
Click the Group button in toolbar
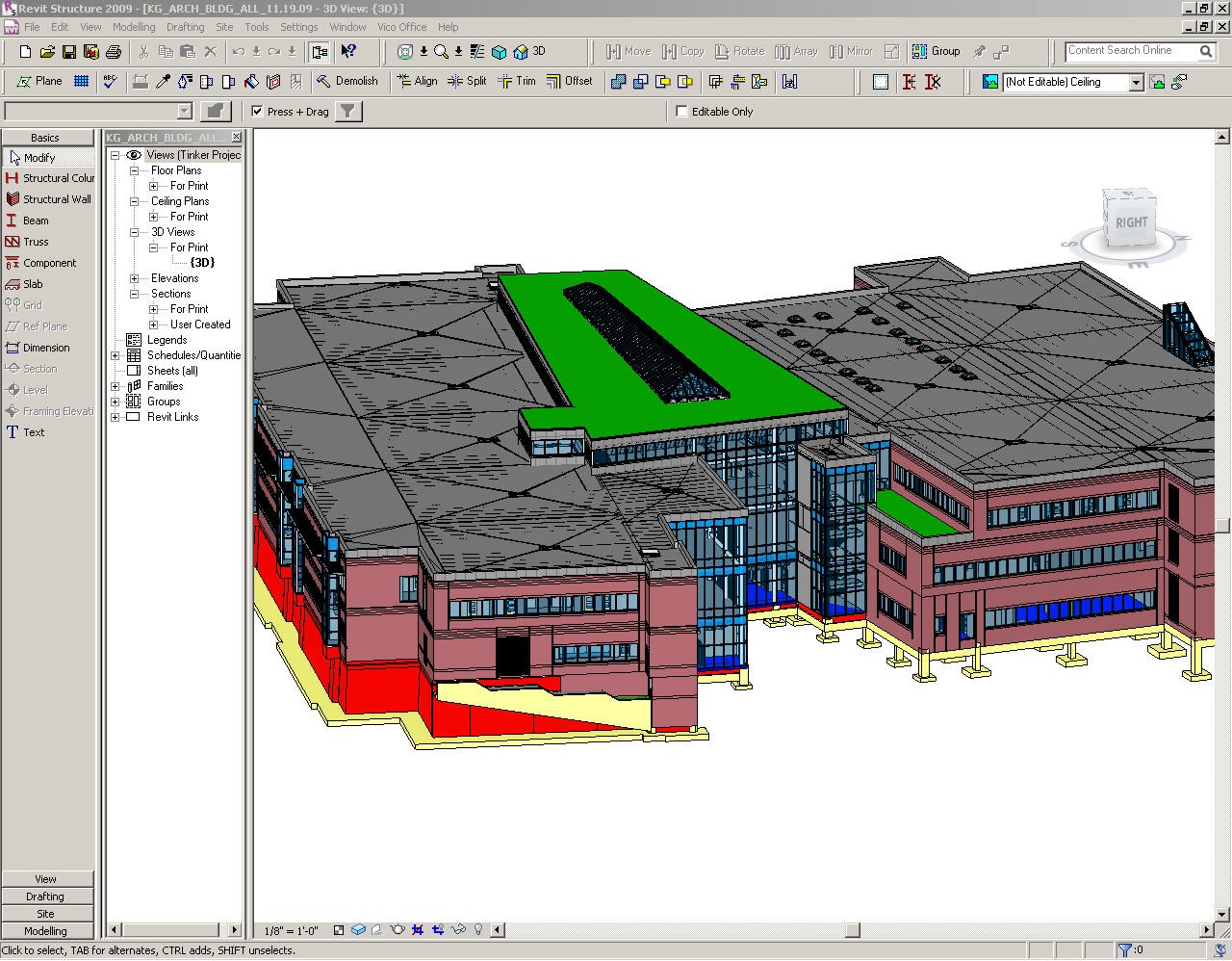pyautogui.click(x=937, y=51)
